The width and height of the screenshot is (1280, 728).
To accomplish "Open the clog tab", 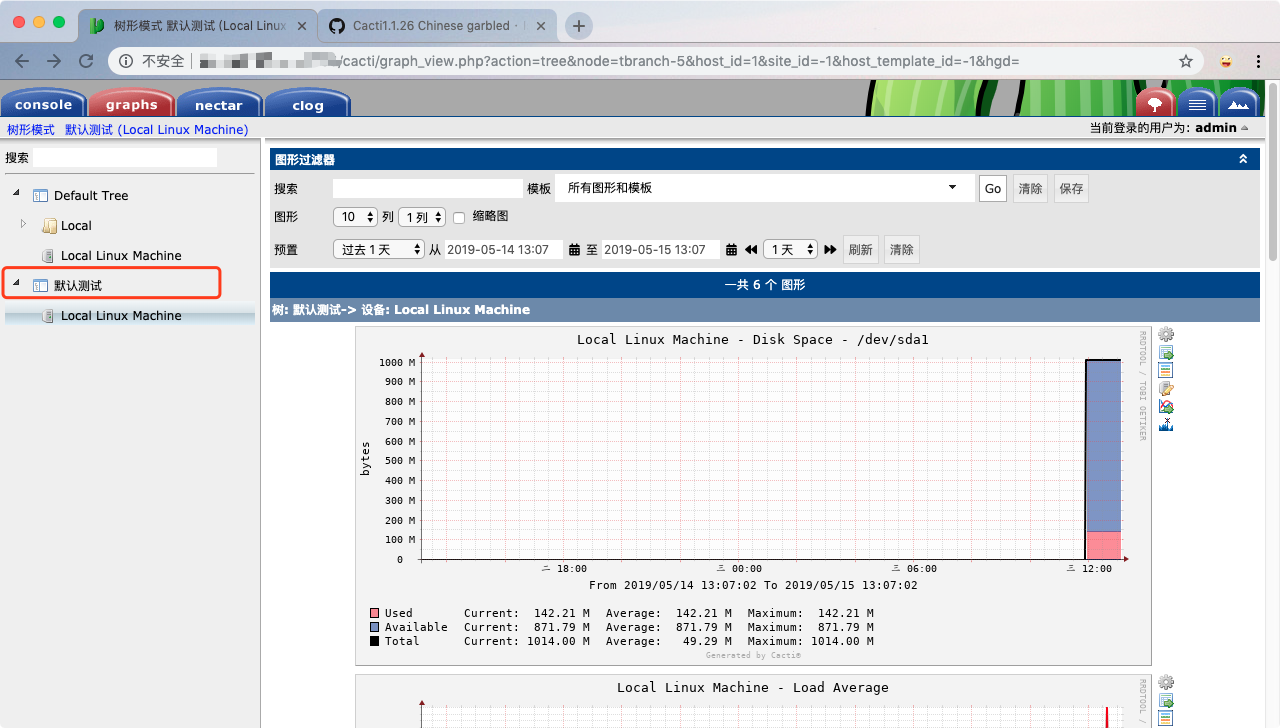I will [x=307, y=104].
